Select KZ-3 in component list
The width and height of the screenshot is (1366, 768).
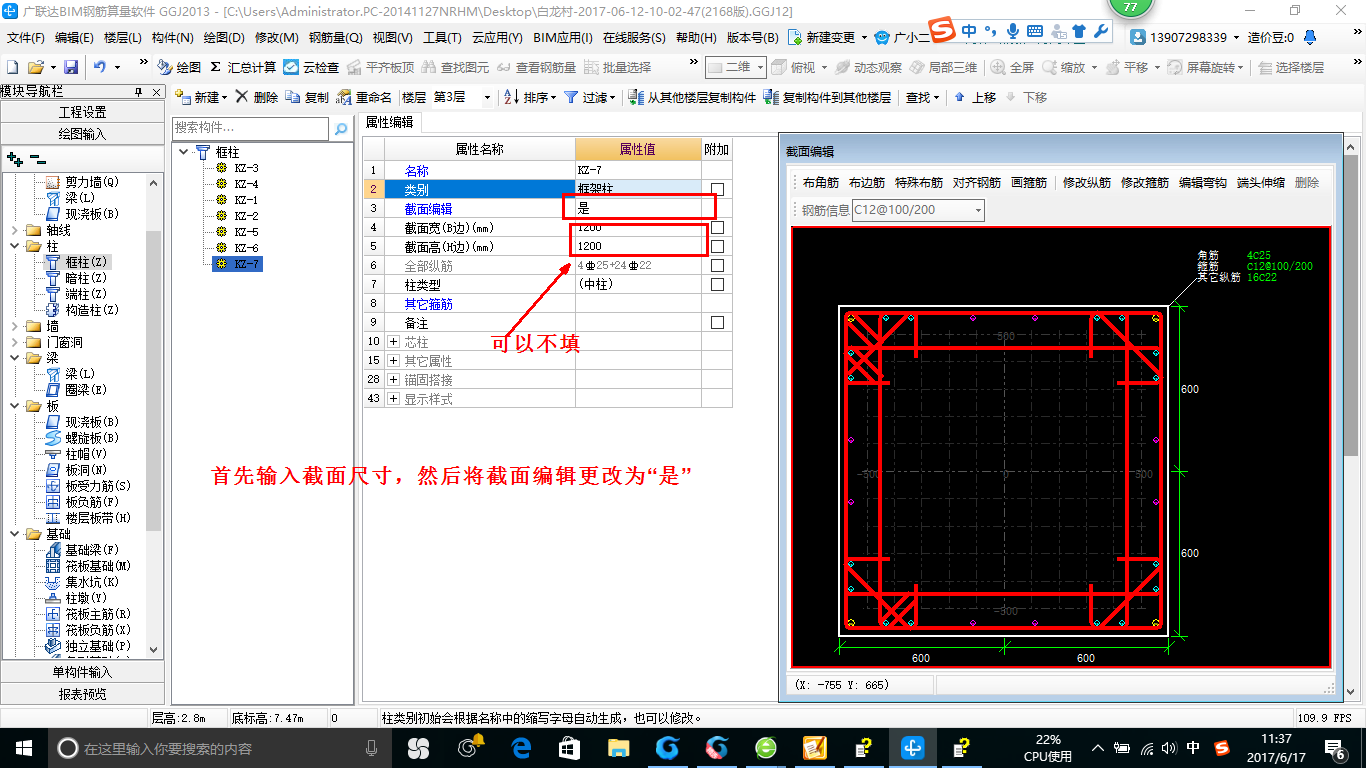[246, 168]
